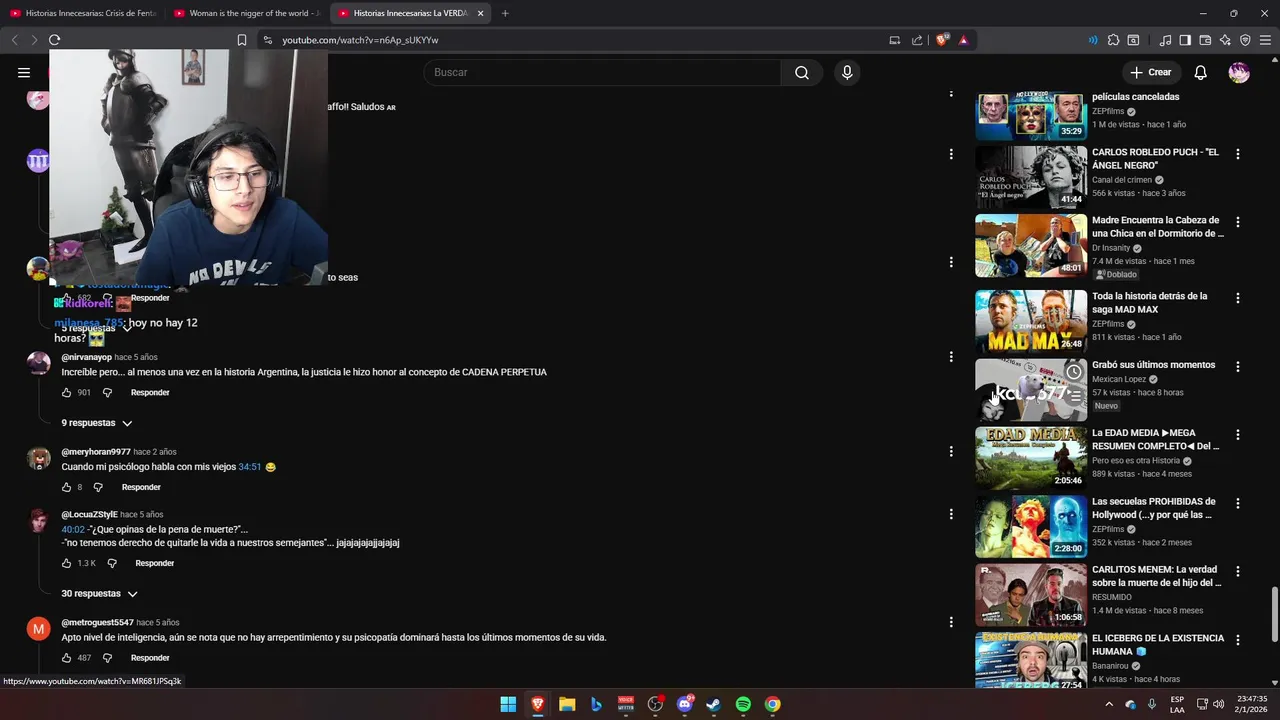Select the Historias Innecesarias: La VERDAD tab
1280x720 pixels.
[411, 13]
